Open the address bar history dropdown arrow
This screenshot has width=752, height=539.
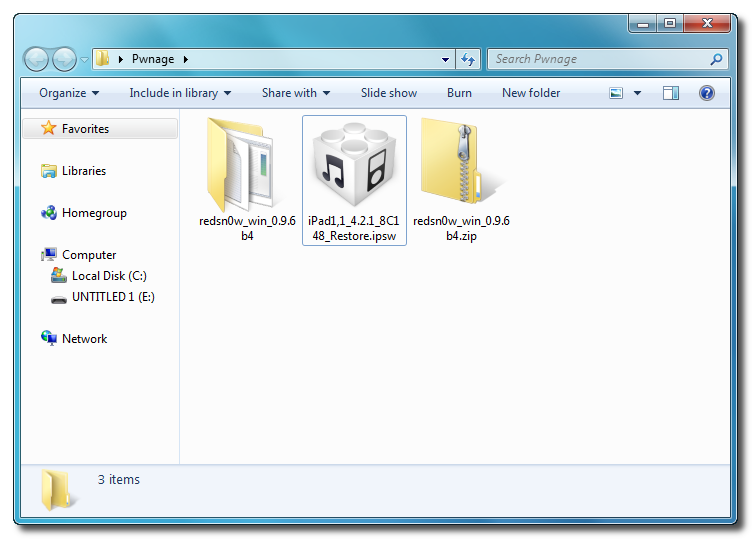pos(445,59)
